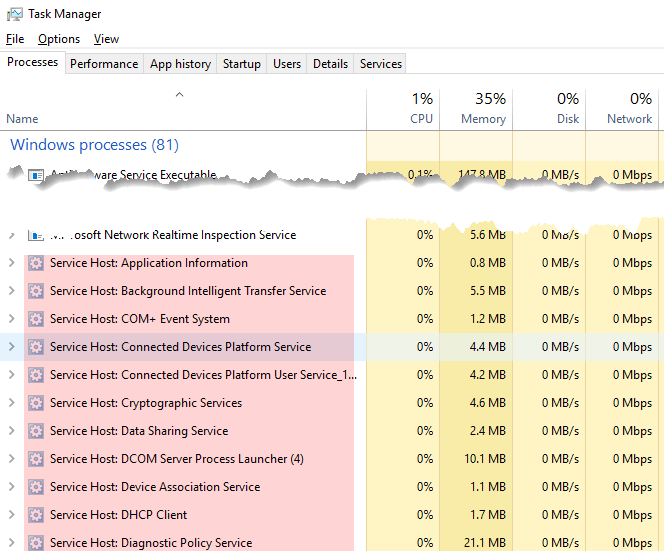Click the 0.8 MB memory value

[488, 263]
